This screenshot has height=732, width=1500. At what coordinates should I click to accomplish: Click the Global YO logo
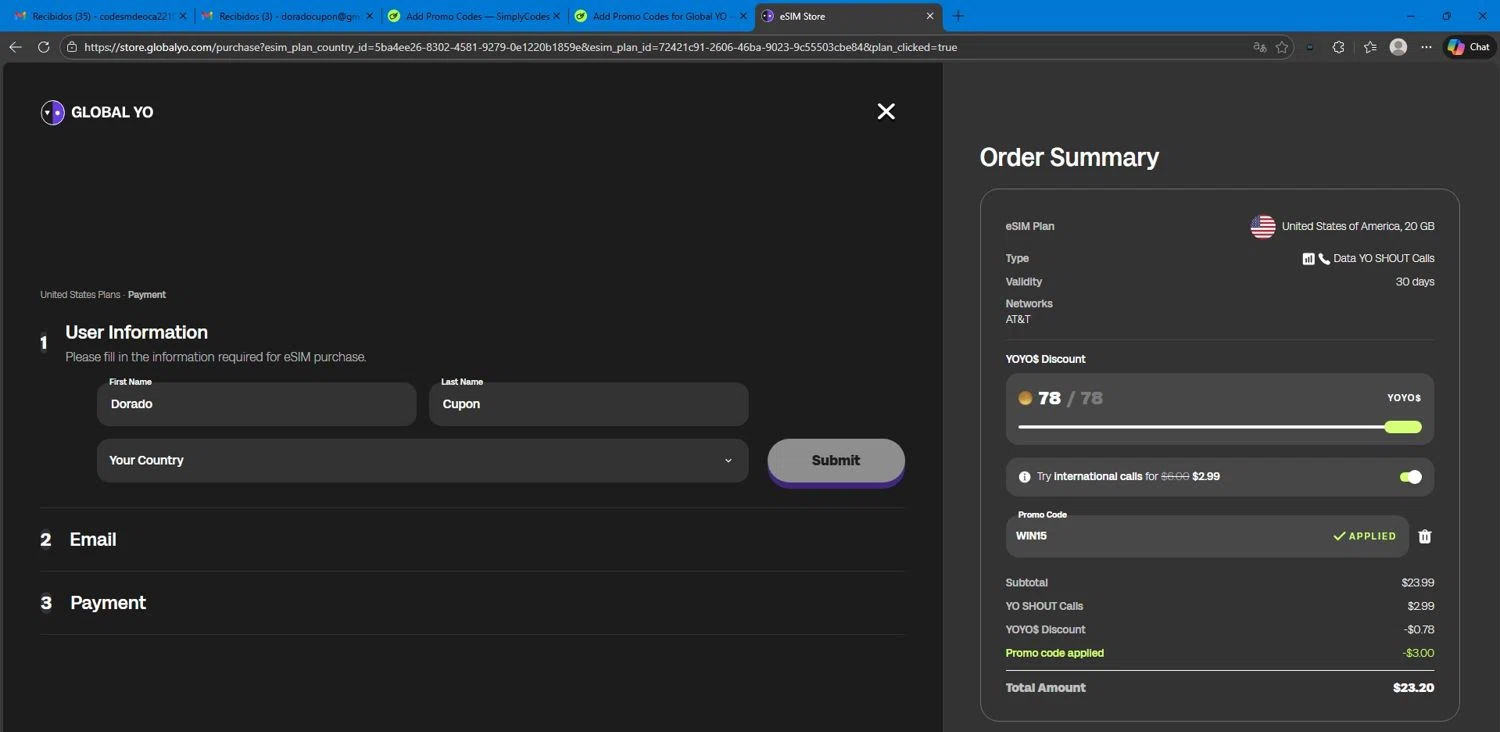(x=97, y=112)
